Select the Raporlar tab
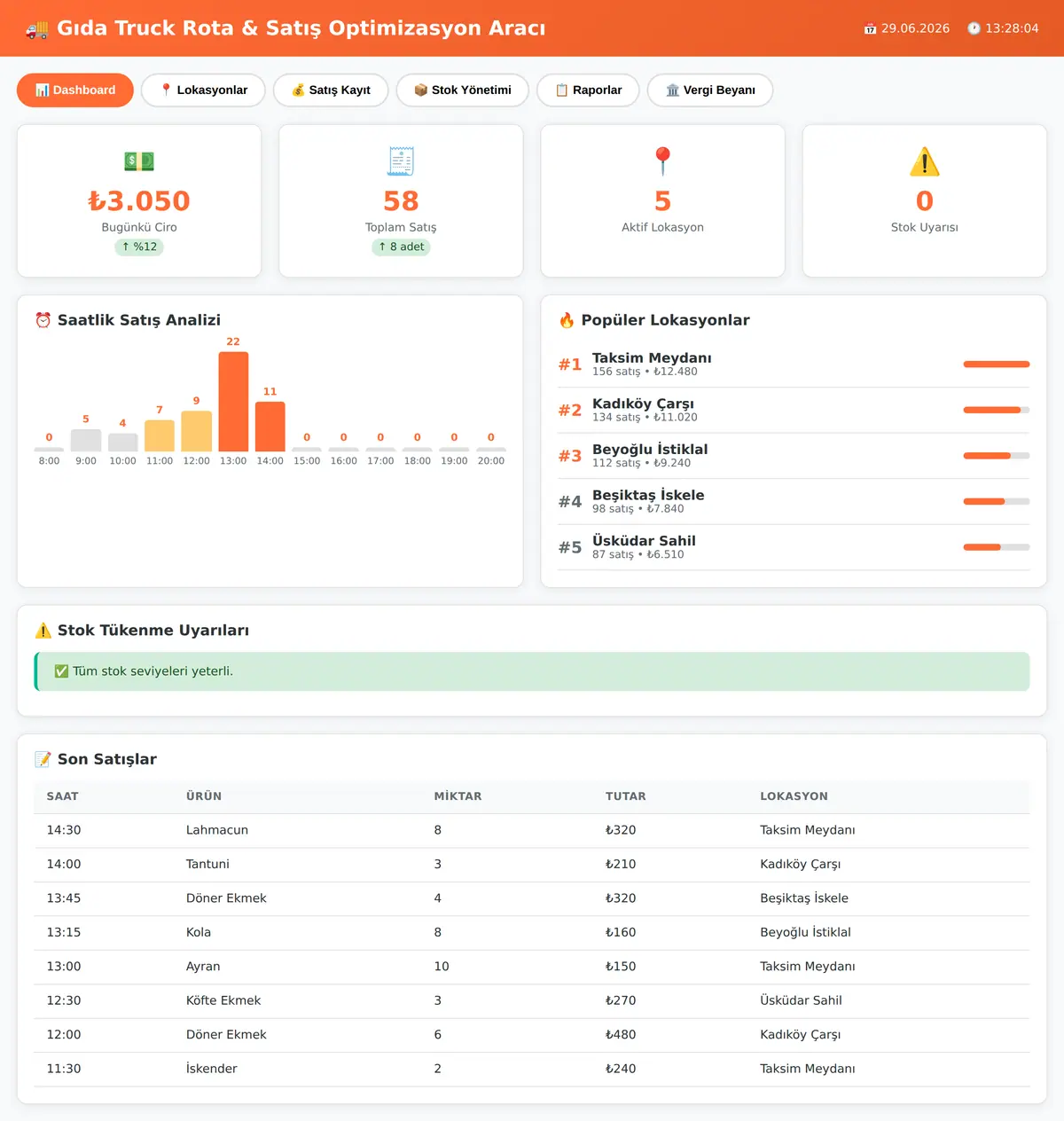Viewport: 1064px width, 1121px height. [588, 90]
